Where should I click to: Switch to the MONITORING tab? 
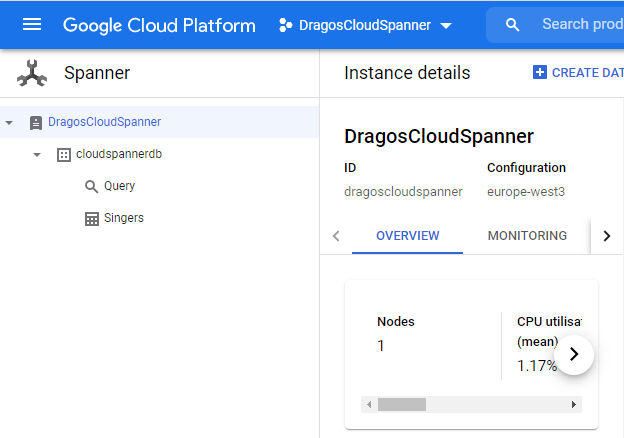tap(527, 236)
